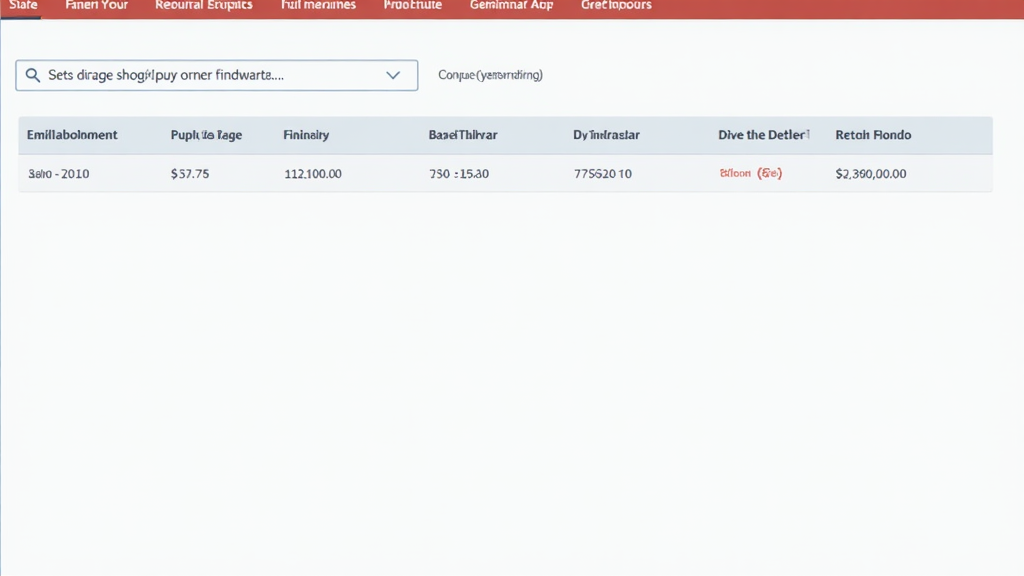Click the 'Conque(yememding)' link
Image resolution: width=1024 pixels, height=576 pixels.
click(490, 75)
